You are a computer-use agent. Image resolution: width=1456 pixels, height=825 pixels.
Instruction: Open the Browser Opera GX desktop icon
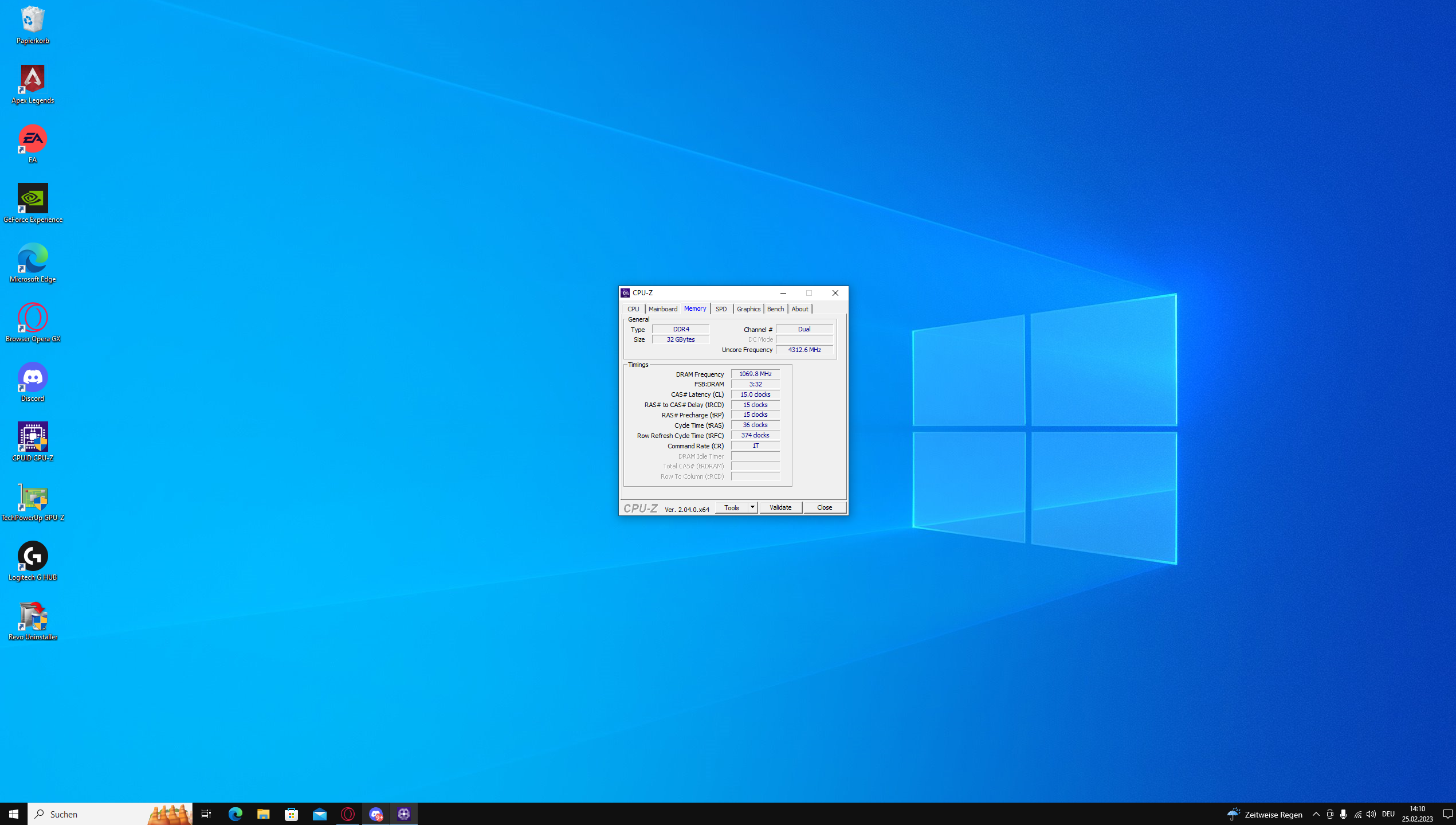point(33,318)
